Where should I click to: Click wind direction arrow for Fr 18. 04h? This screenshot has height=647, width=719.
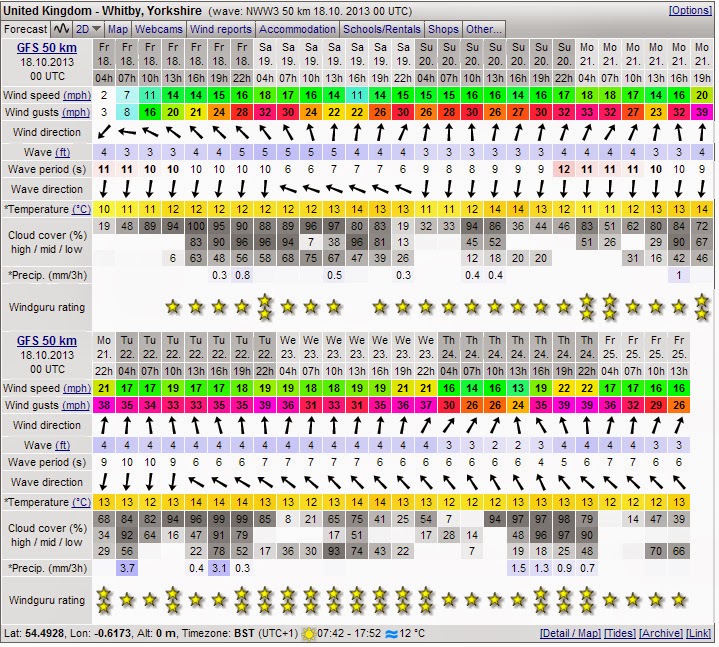tap(104, 133)
